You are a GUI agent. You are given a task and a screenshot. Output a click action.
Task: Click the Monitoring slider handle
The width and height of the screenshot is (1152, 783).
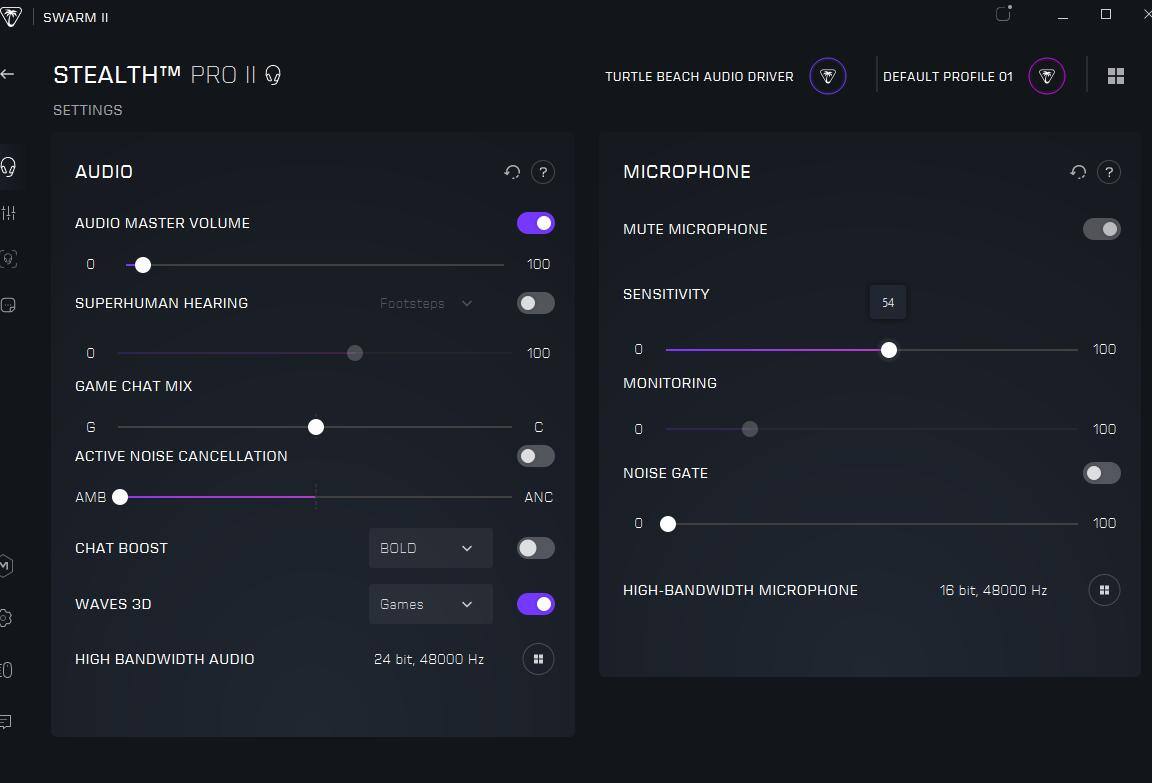pos(749,429)
